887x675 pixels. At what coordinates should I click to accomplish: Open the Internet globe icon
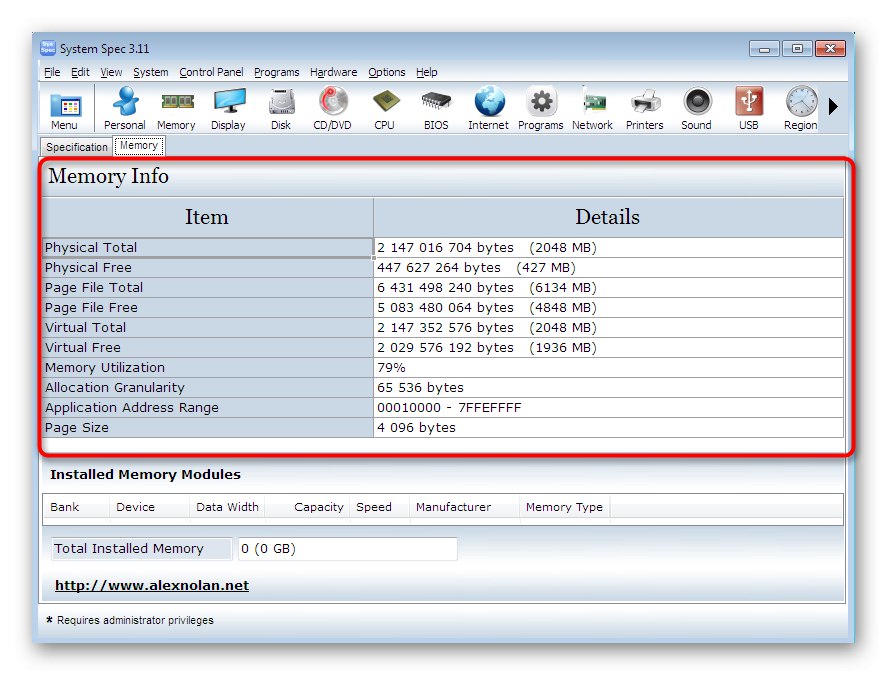[488, 109]
